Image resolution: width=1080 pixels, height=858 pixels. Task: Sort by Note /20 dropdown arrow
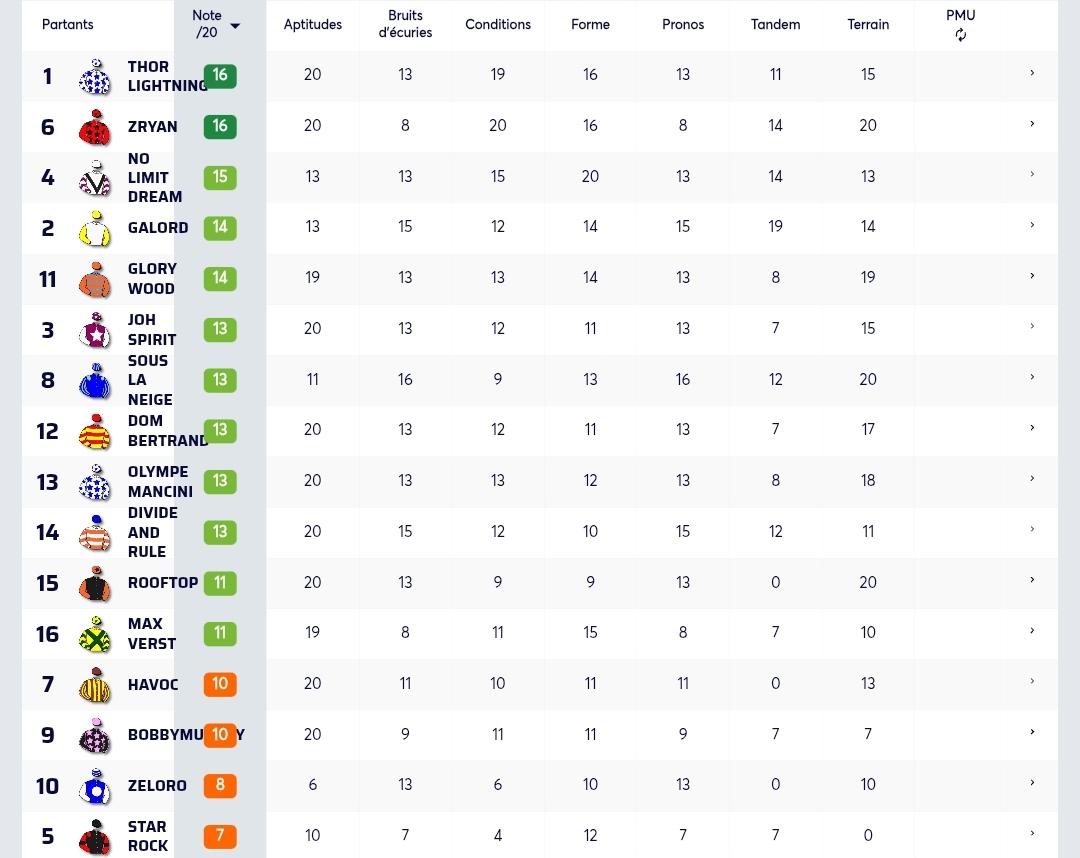tap(235, 26)
